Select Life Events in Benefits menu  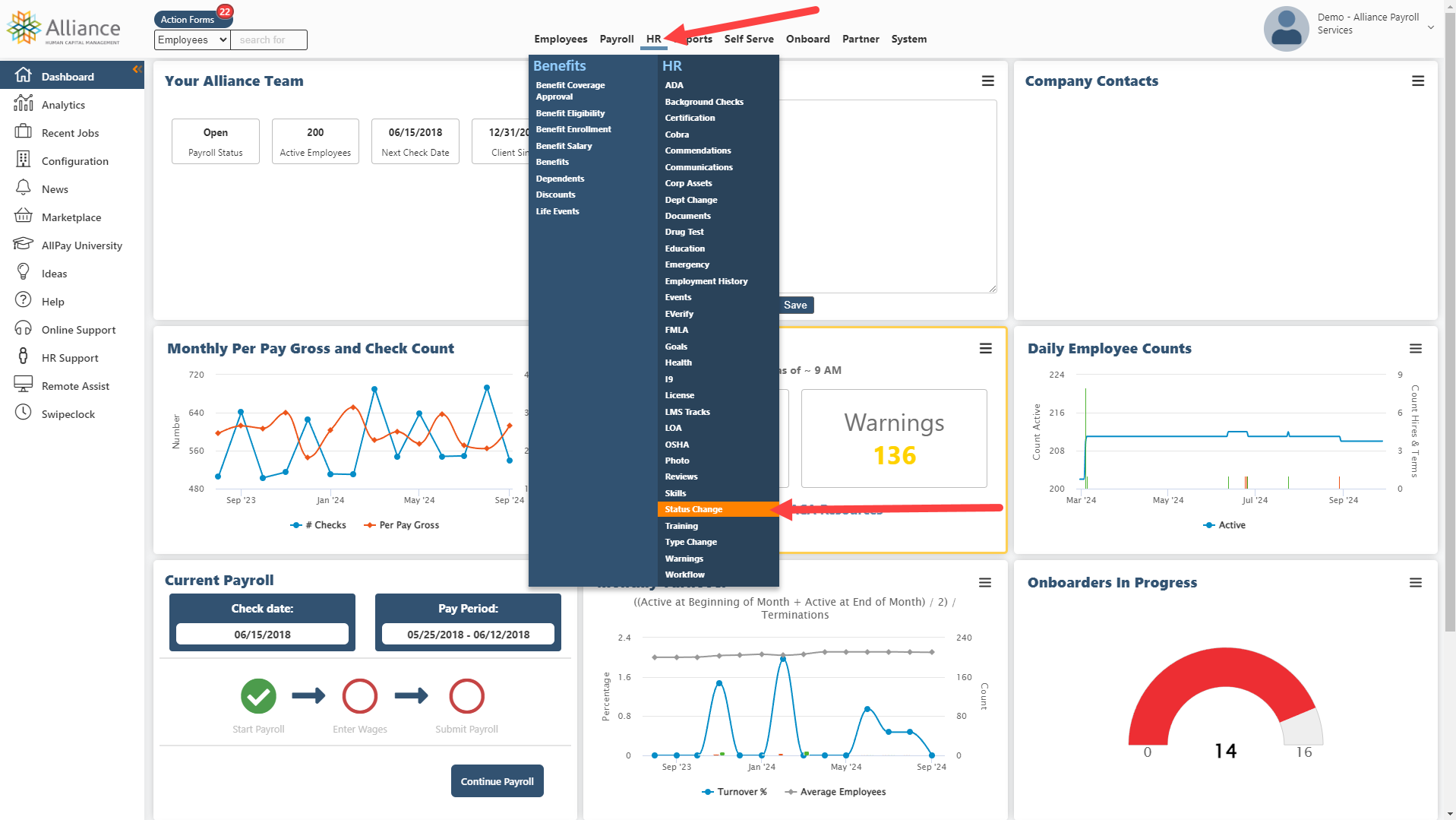click(557, 211)
